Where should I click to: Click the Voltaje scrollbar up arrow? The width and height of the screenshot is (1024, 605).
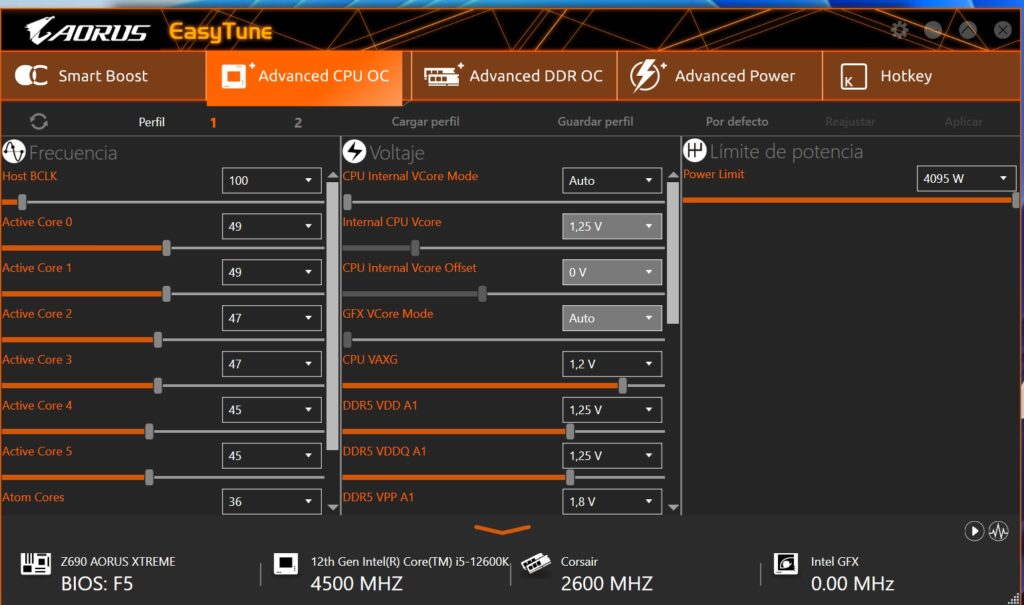pyautogui.click(x=673, y=175)
